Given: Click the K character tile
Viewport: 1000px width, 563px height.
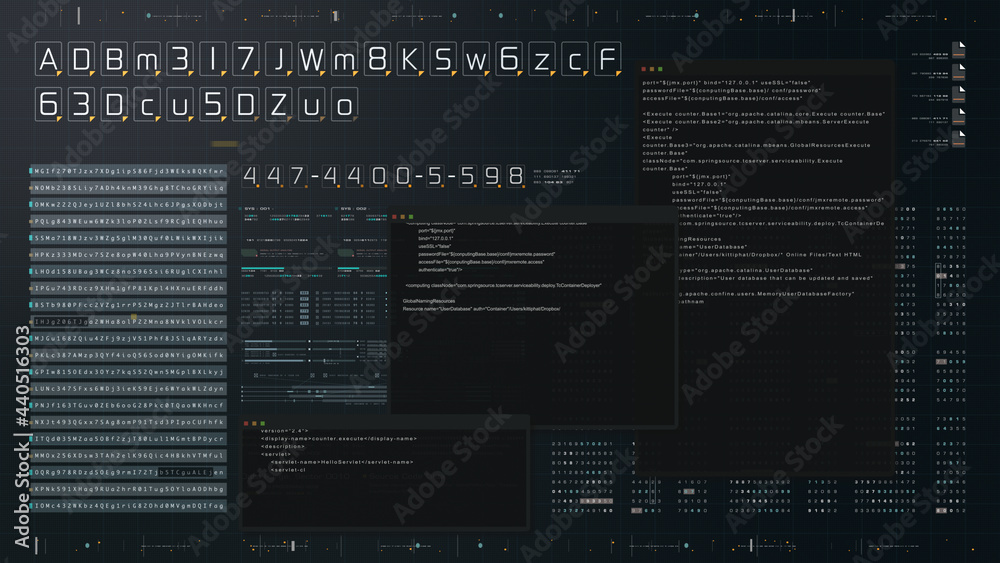Looking at the screenshot, I should click(410, 59).
